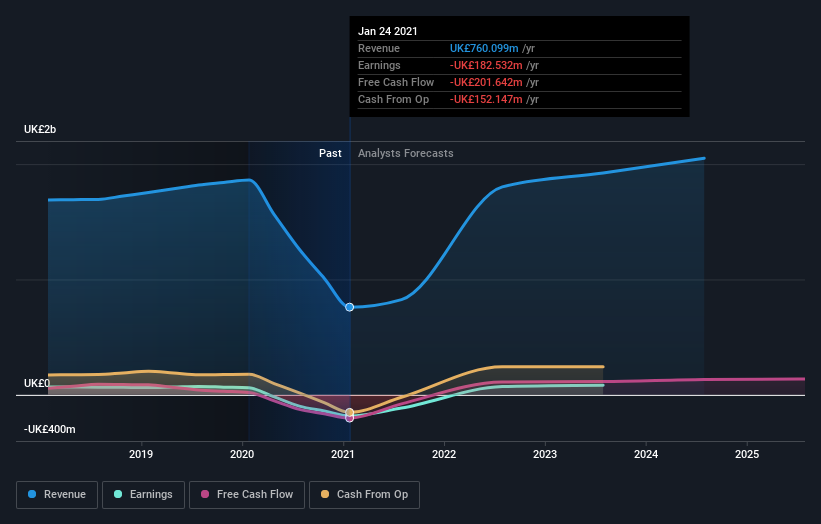This screenshot has width=821, height=524.
Task: Click the -UK£182.532m earnings value
Action: click(x=486, y=65)
